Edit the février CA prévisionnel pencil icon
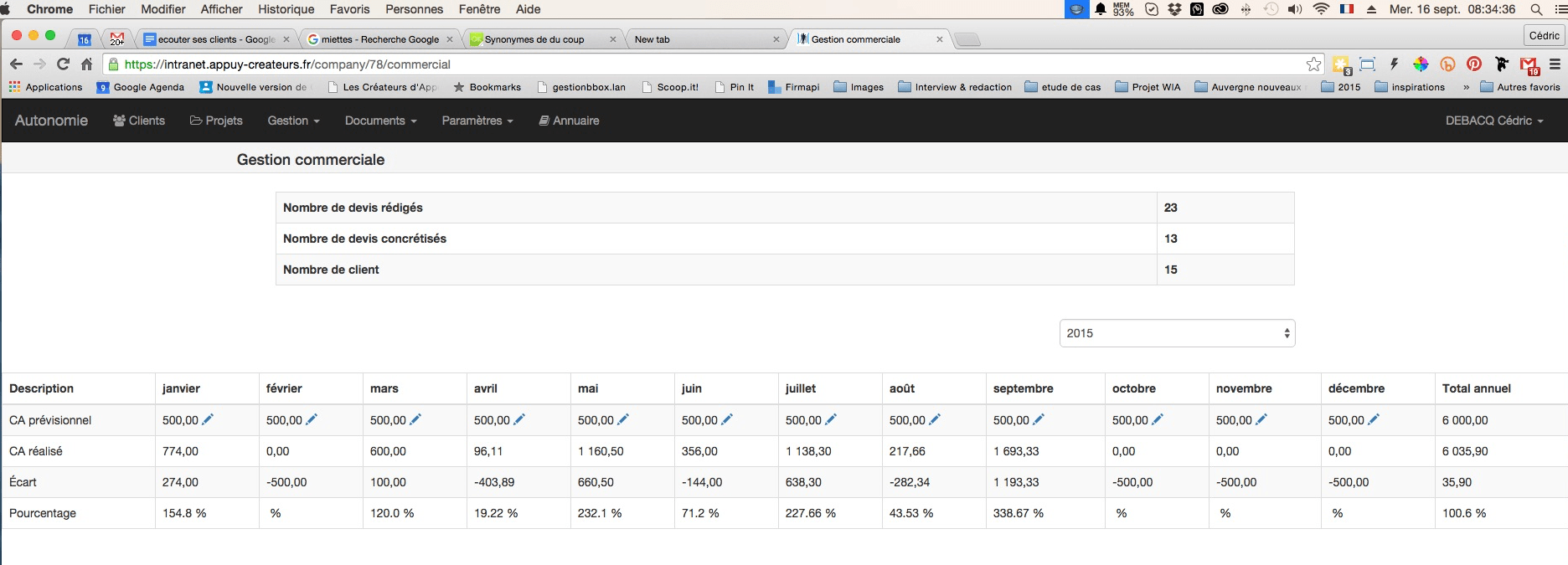Screen dimensions: 1568x565 point(312,419)
